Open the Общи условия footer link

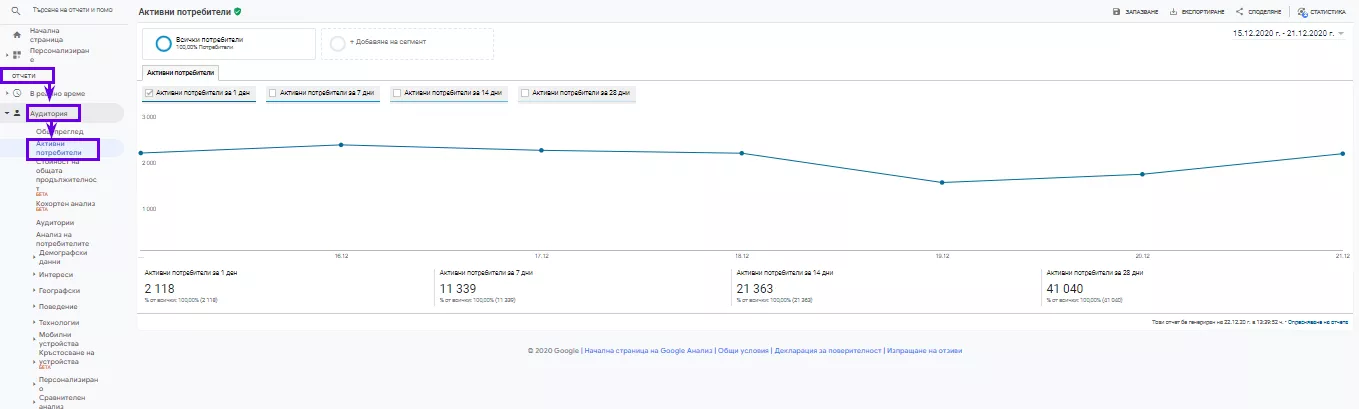(743, 351)
